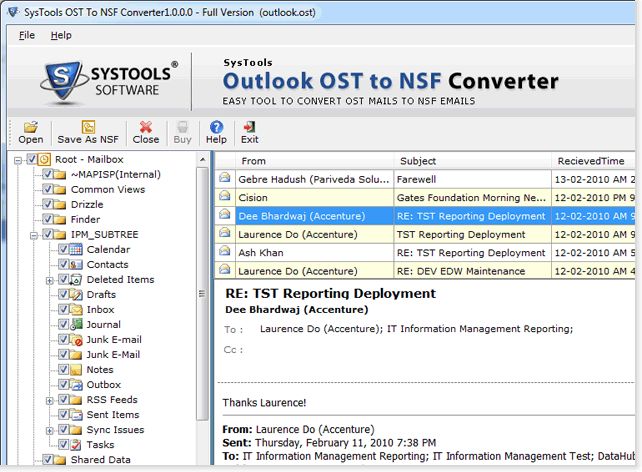Collapse the Root - Mailbox tree node
The height and width of the screenshot is (472, 642).
tap(19, 160)
